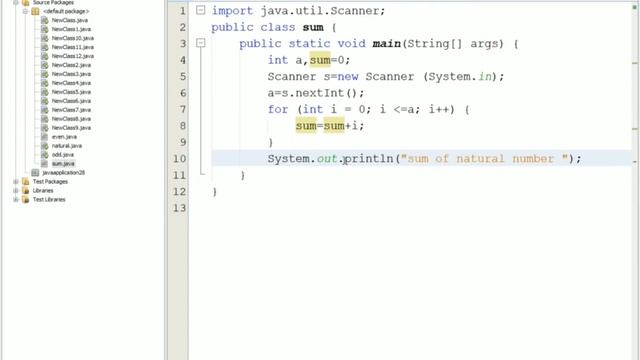Click 'args' parameter on line 3
Viewport: 640px width, 360px height.
(484, 44)
